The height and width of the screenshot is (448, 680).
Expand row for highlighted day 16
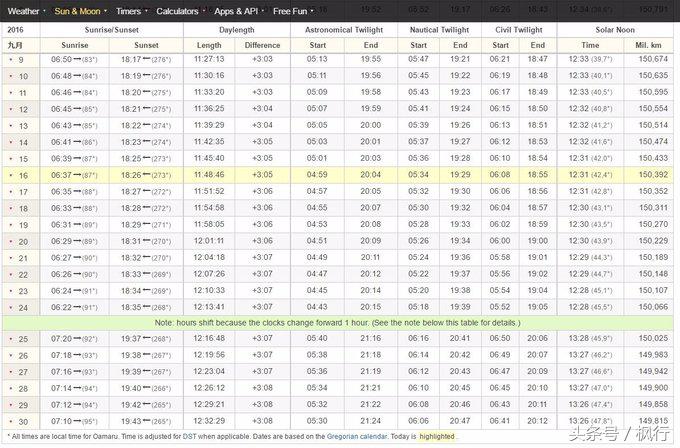pos(11,175)
